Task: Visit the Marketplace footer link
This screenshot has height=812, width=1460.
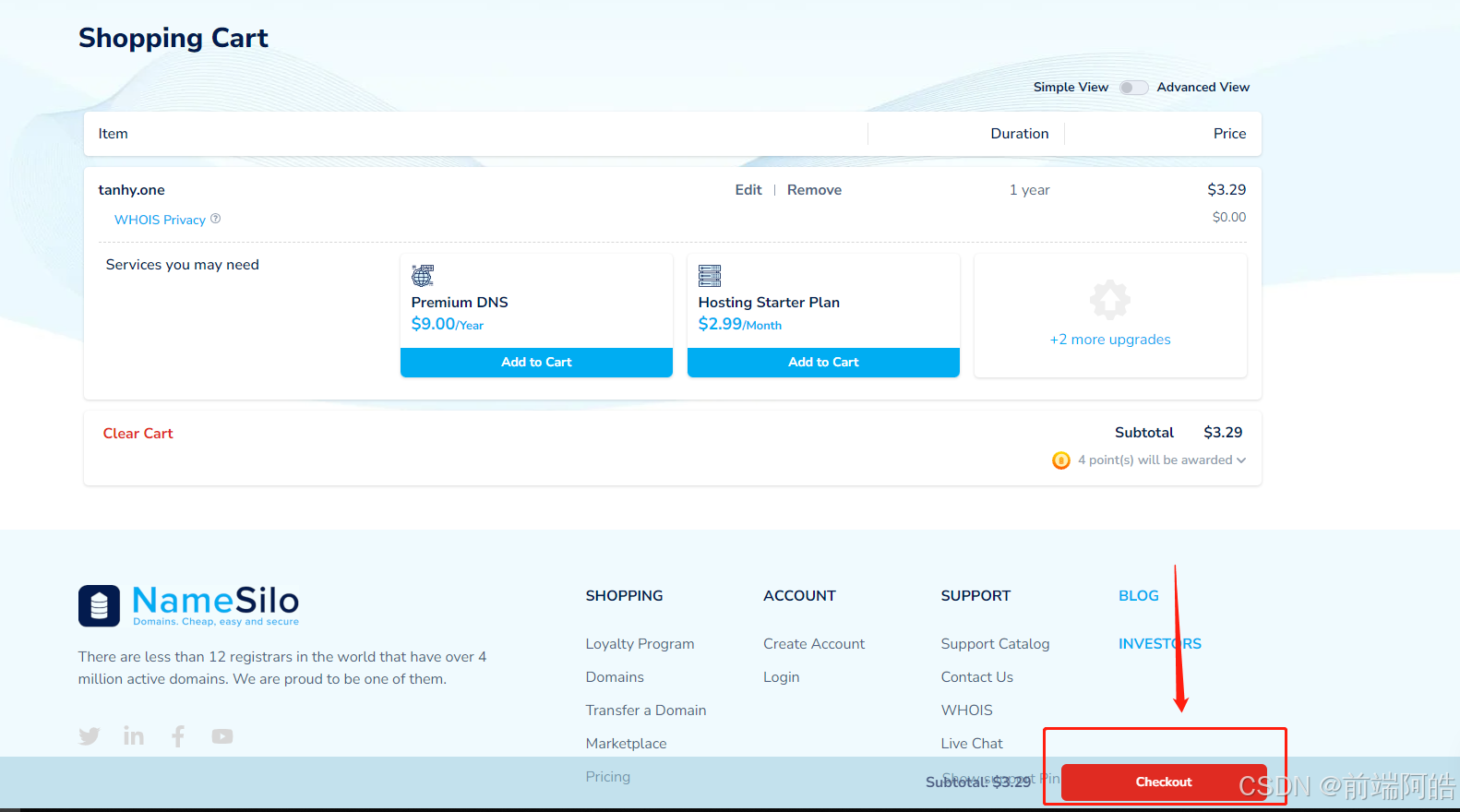Action: (626, 744)
